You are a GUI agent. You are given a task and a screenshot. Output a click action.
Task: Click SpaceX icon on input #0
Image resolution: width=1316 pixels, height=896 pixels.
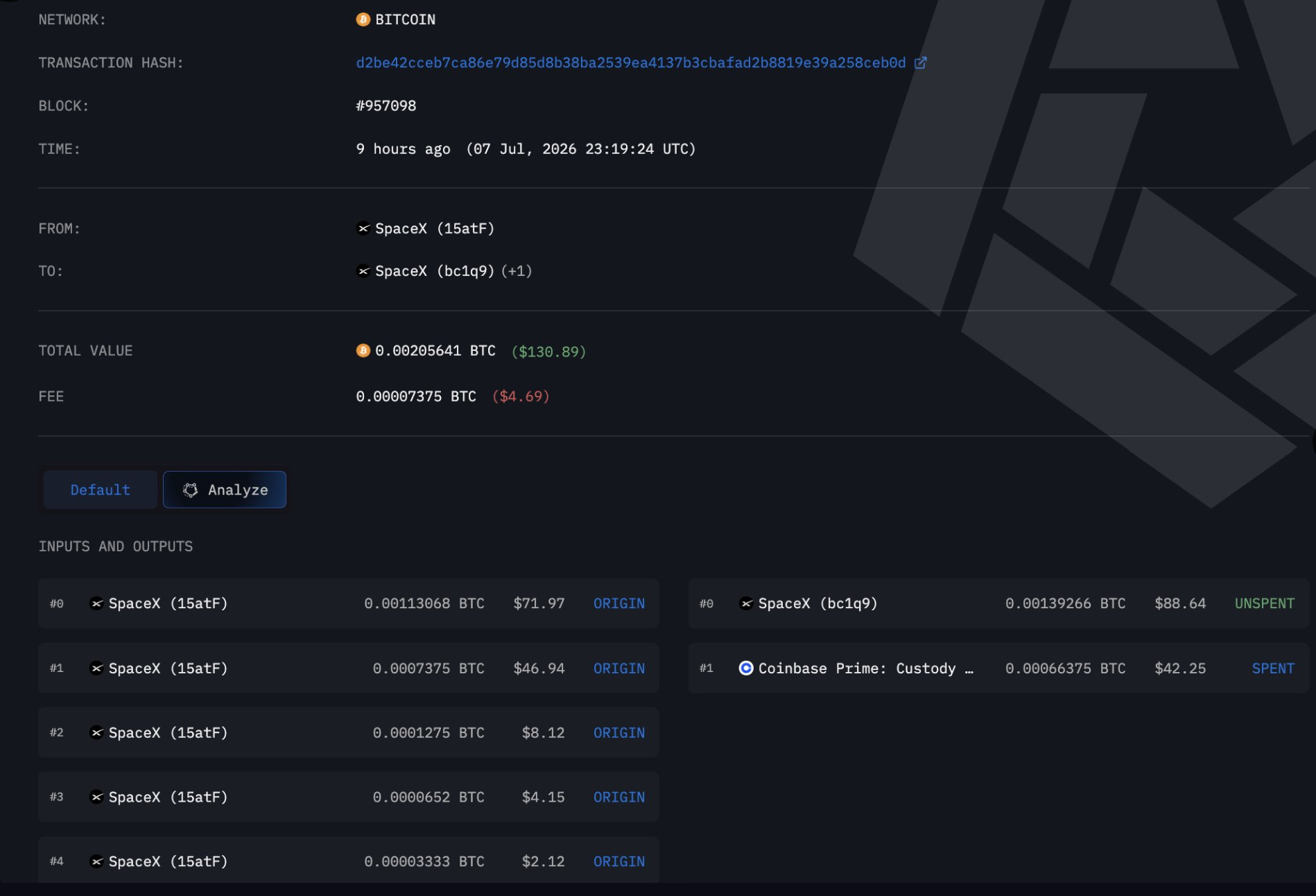click(97, 603)
